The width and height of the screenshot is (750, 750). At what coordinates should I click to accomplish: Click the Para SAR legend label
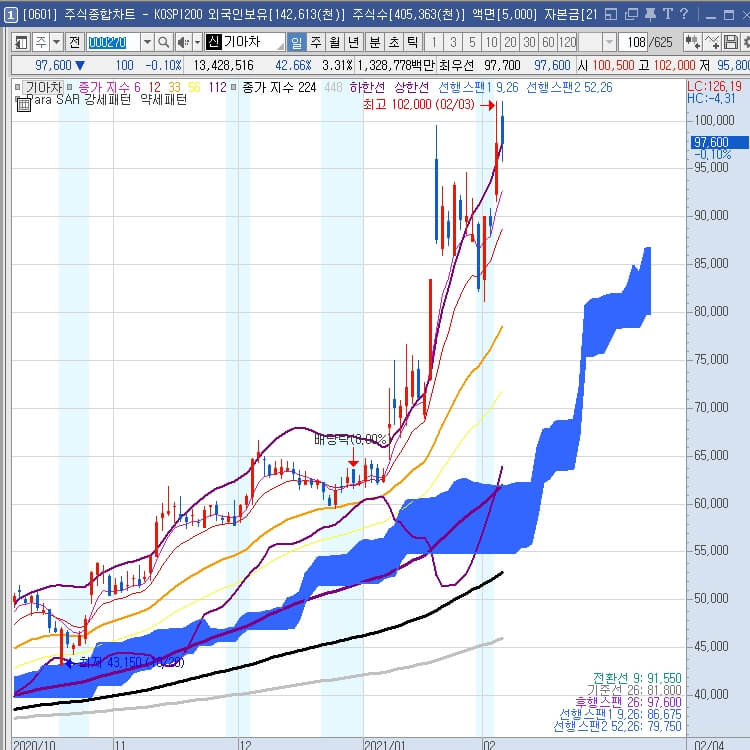pos(54,100)
